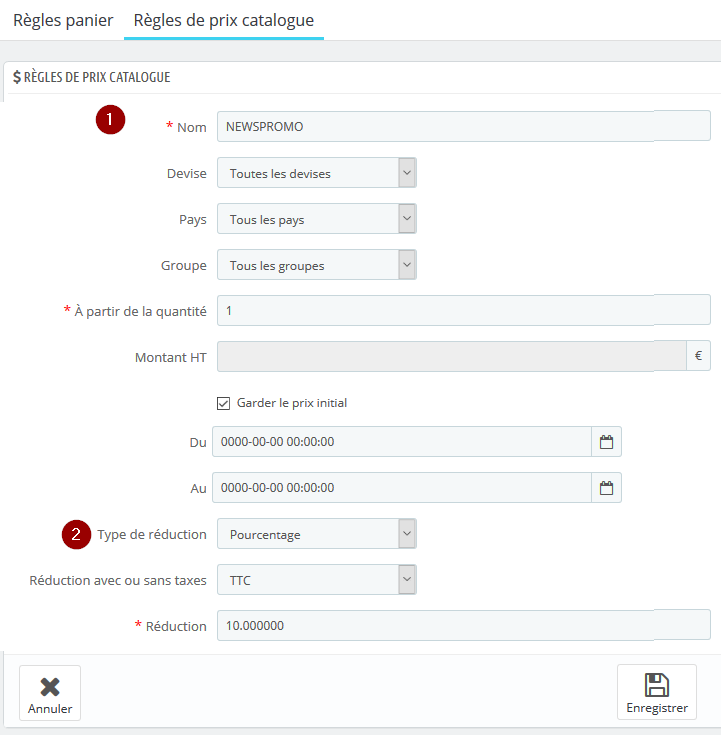Open the Pays dropdown list

316,219
